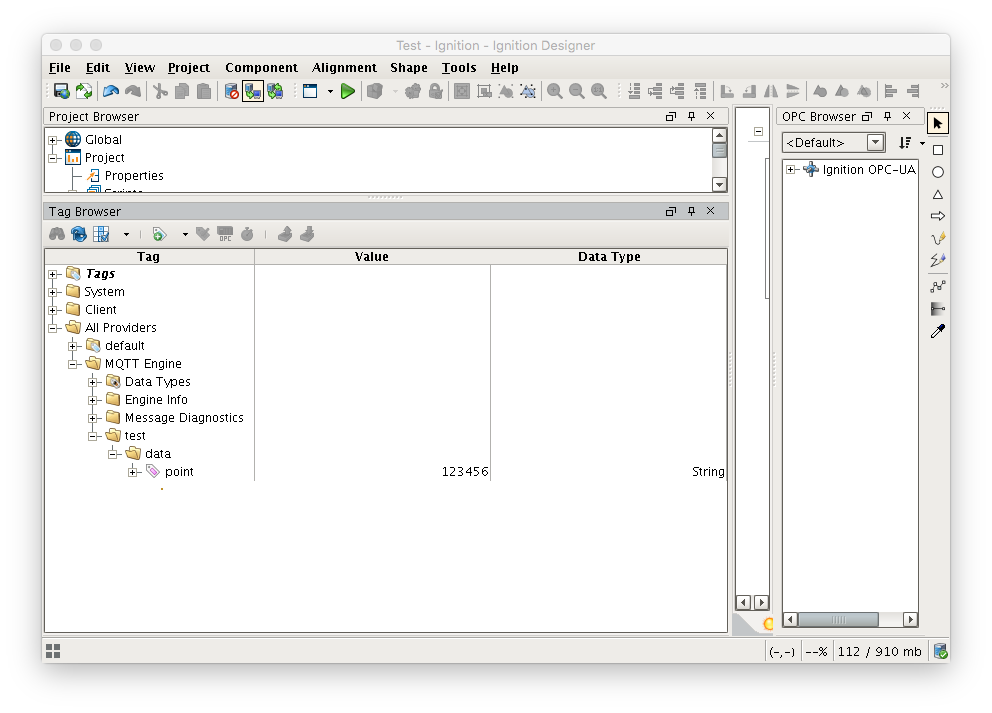Click the Copy icon in toolbar
Viewport: 992px width, 713px height.
pos(182,91)
